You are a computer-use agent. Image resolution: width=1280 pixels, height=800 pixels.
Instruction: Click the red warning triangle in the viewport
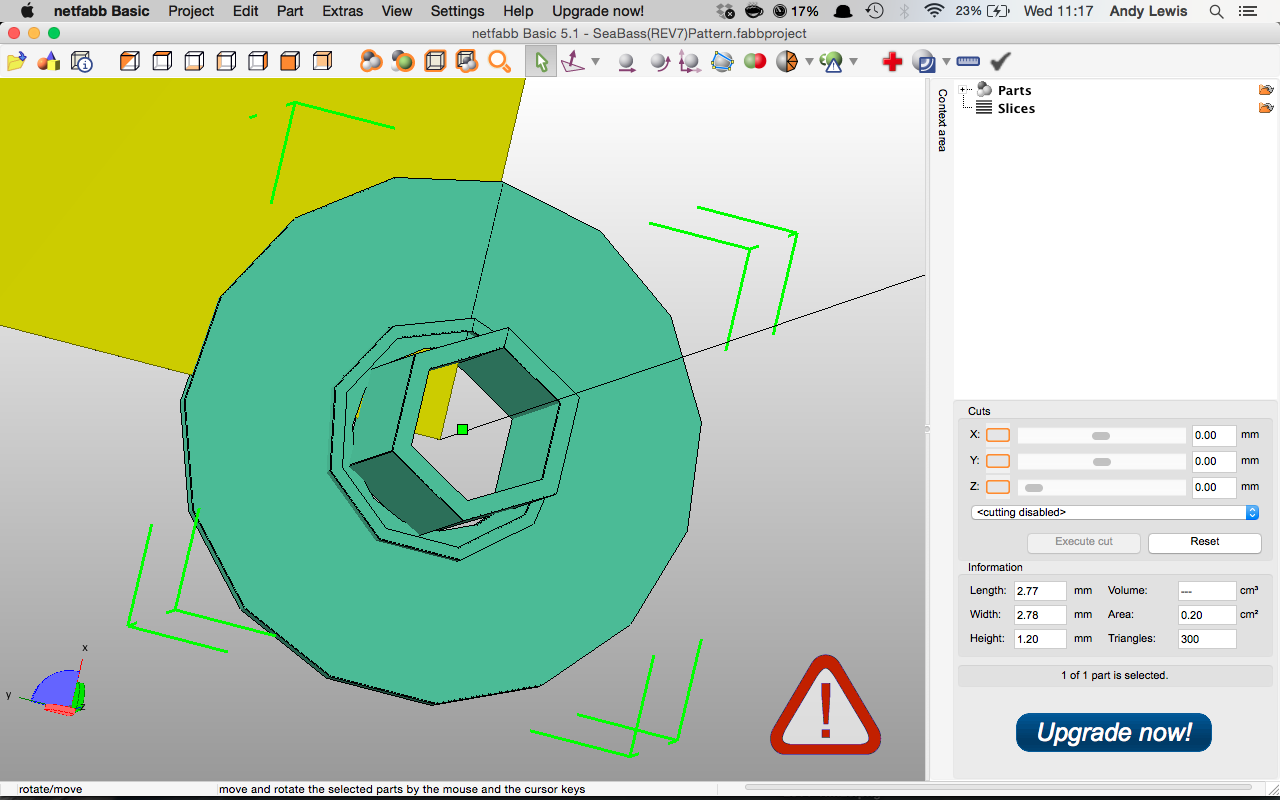[825, 707]
